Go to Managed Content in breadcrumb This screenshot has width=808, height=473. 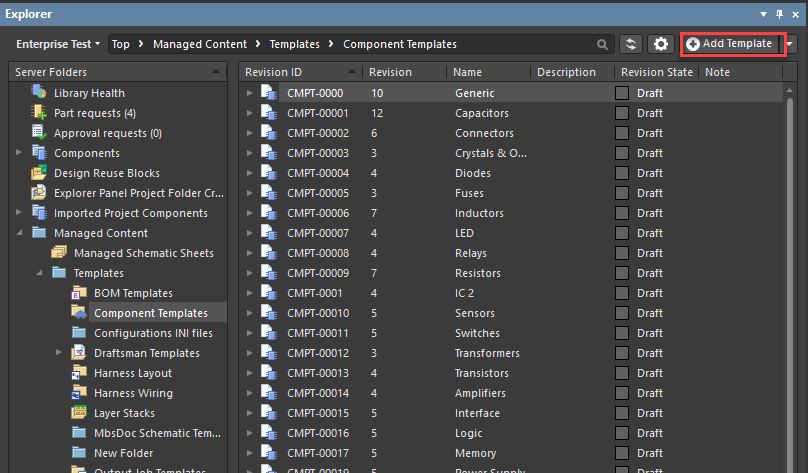click(200, 44)
